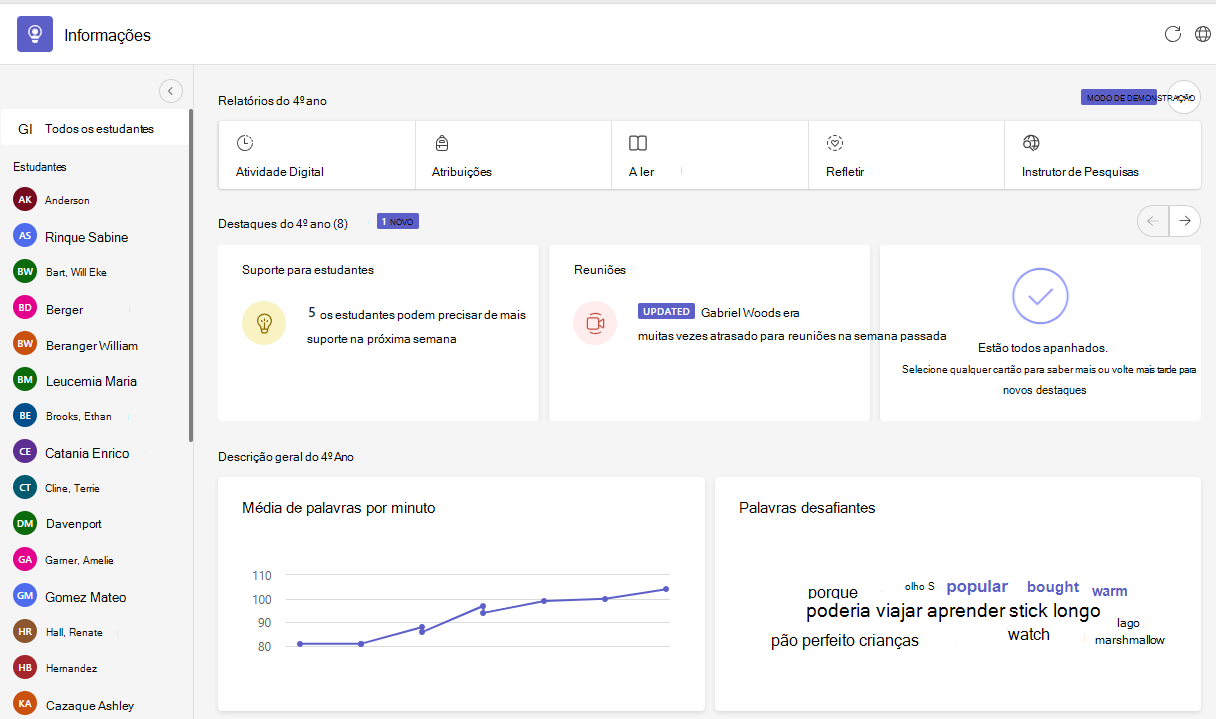1216x719 pixels.
Task: Select the BD avatar for Berger
Action: (x=25, y=308)
